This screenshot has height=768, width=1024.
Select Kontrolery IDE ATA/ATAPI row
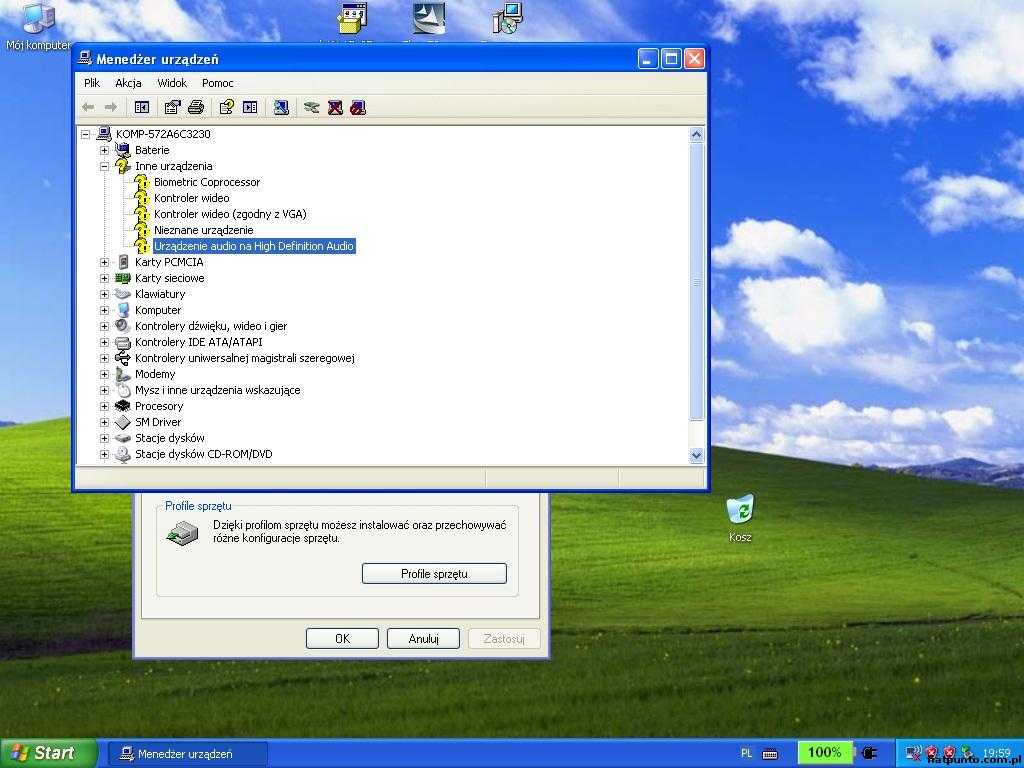click(x=199, y=342)
